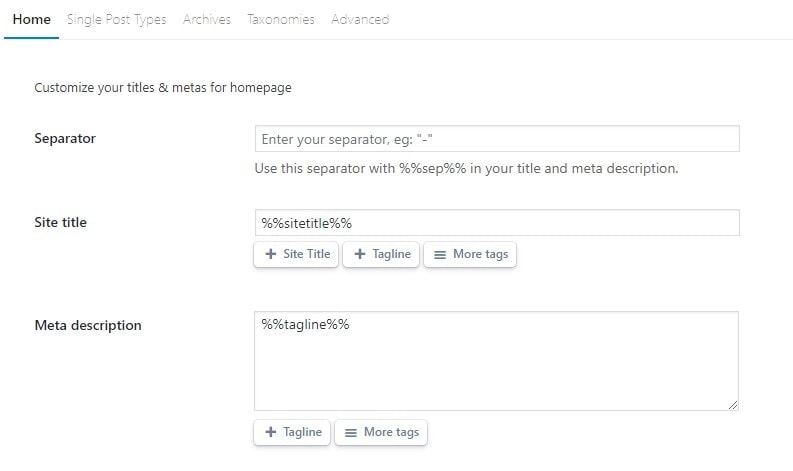Click inside the Meta description textarea
Viewport: 793px width, 471px height.
pyautogui.click(x=496, y=360)
